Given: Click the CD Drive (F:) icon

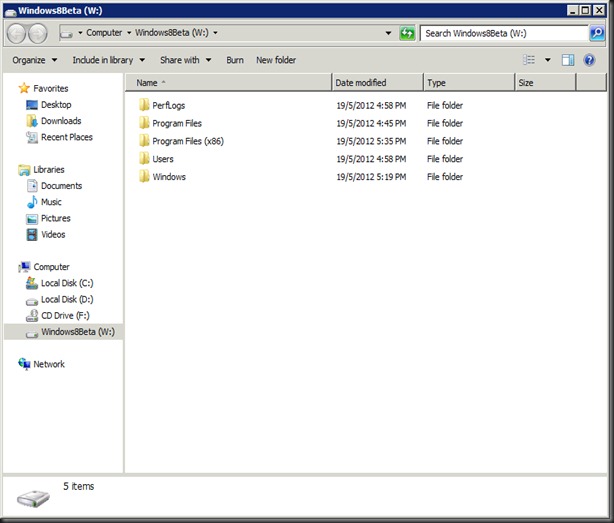Looking at the screenshot, I should [x=32, y=316].
